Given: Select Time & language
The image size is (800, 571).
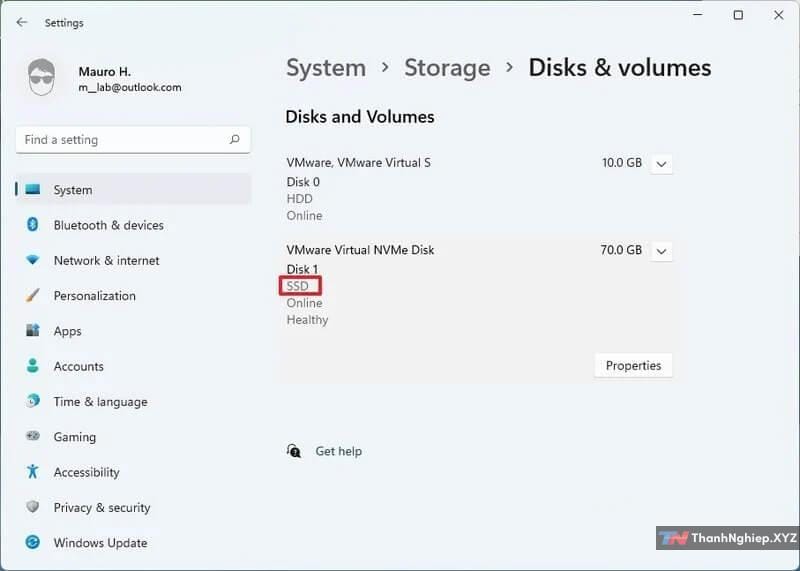Looking at the screenshot, I should point(133,401).
